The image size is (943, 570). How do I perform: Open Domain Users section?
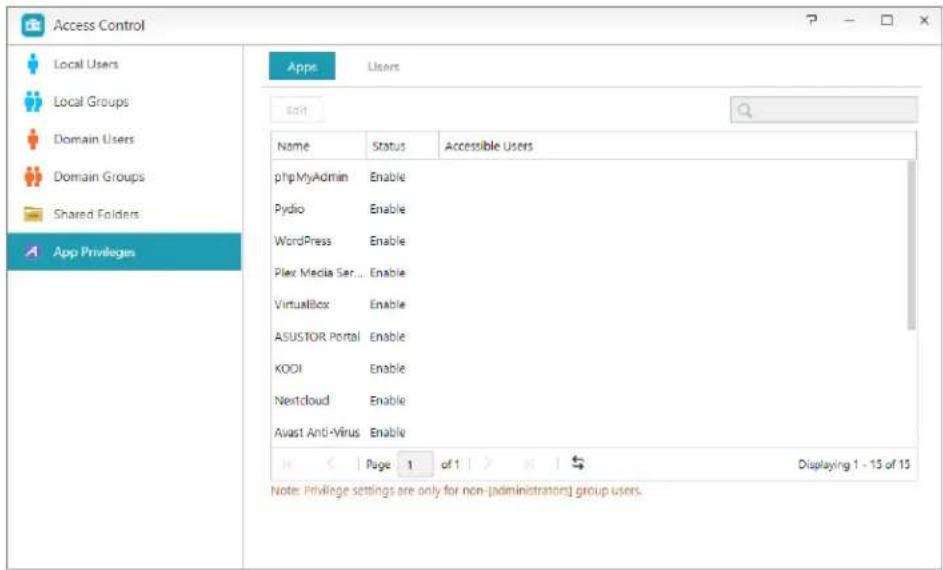click(x=124, y=139)
